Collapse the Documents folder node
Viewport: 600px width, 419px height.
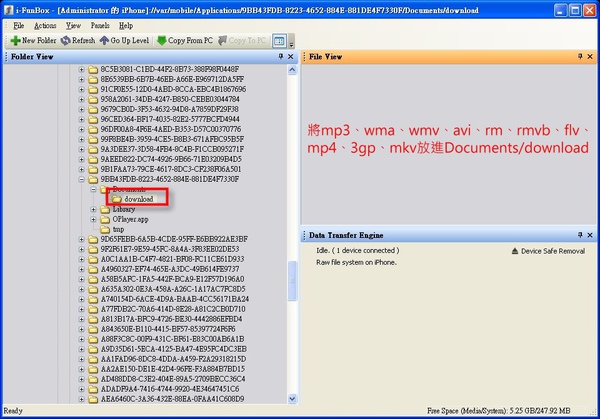(93, 189)
